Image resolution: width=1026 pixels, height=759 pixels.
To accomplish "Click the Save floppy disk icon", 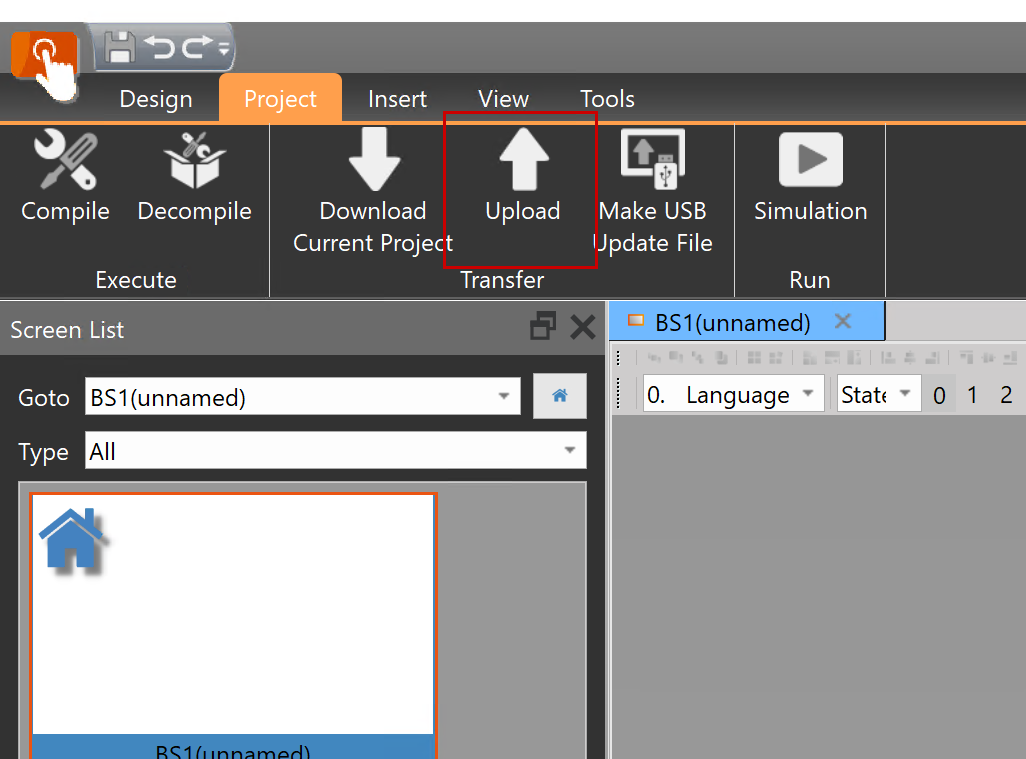I will (121, 47).
